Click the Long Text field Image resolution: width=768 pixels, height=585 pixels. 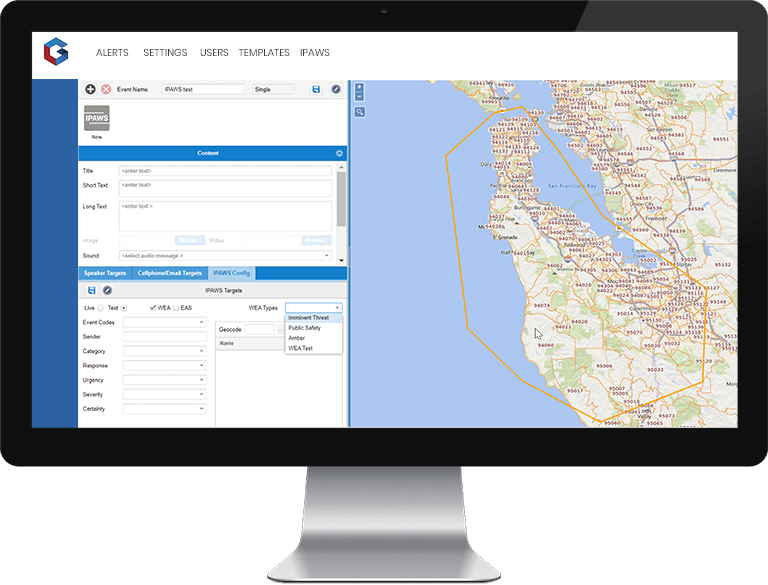click(x=225, y=216)
